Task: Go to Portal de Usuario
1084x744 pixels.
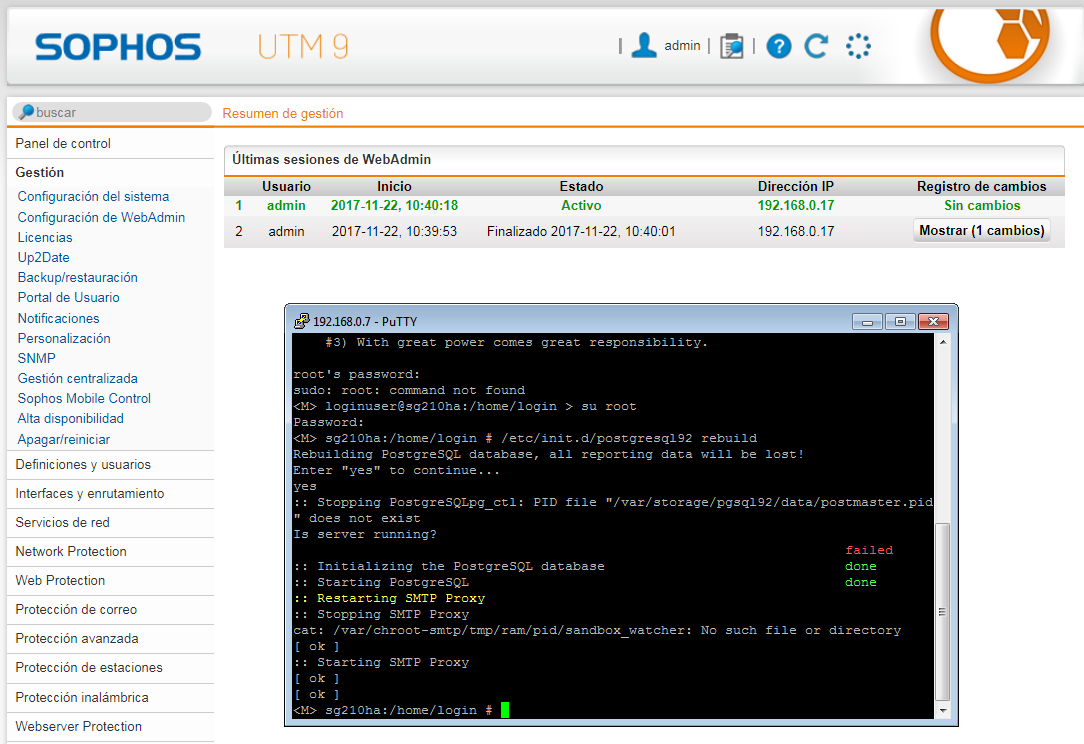Action: click(x=68, y=297)
